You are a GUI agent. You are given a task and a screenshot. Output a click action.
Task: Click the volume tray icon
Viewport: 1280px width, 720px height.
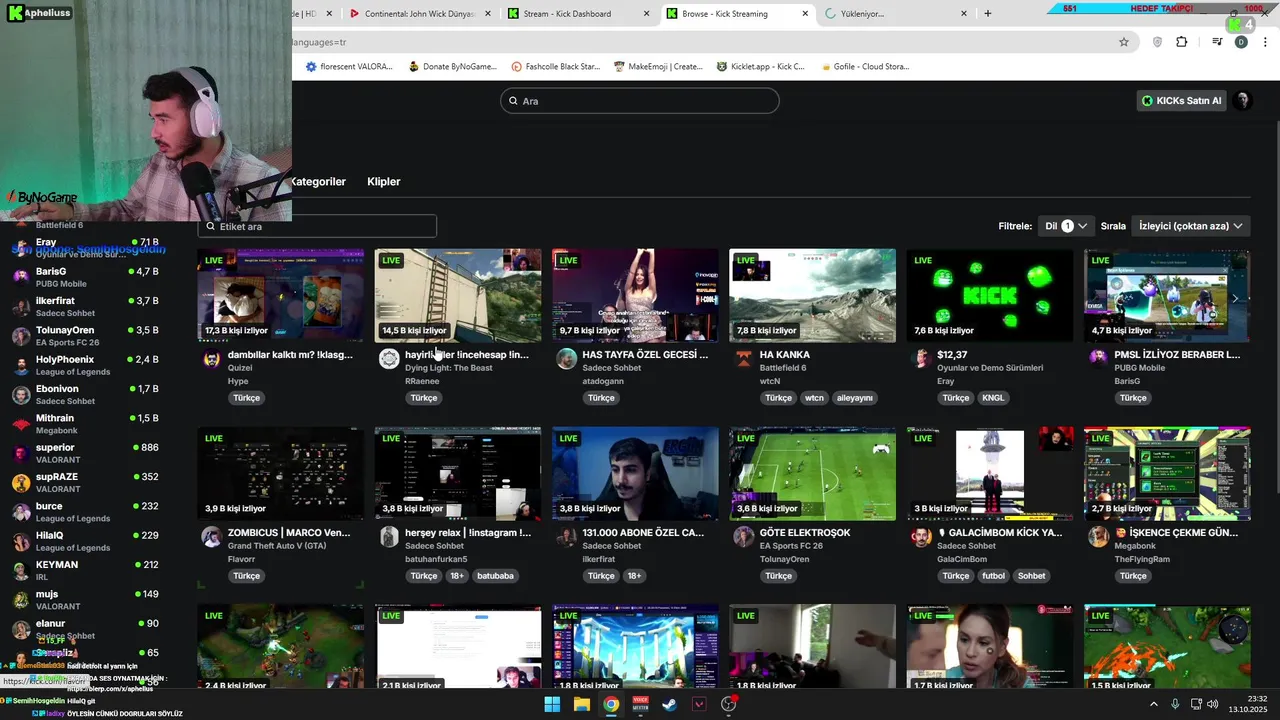coord(1213,704)
